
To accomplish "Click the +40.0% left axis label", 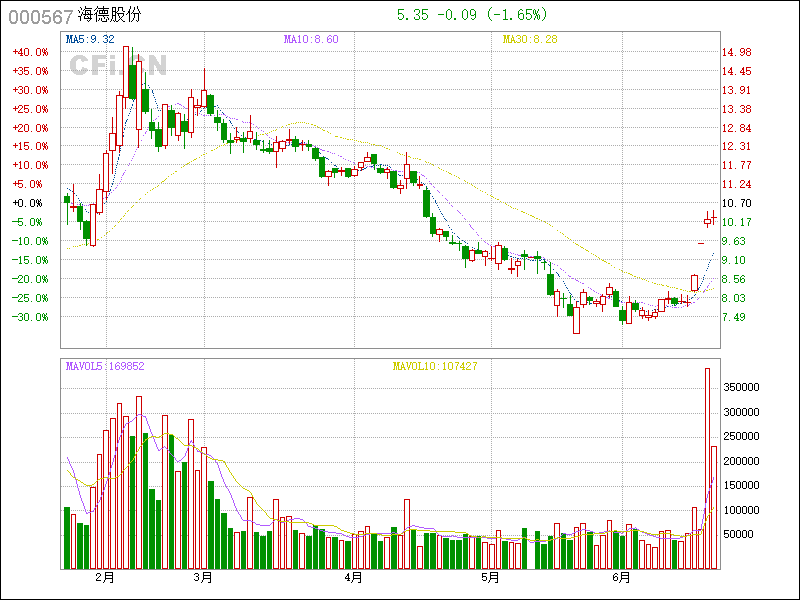I will [x=30, y=52].
